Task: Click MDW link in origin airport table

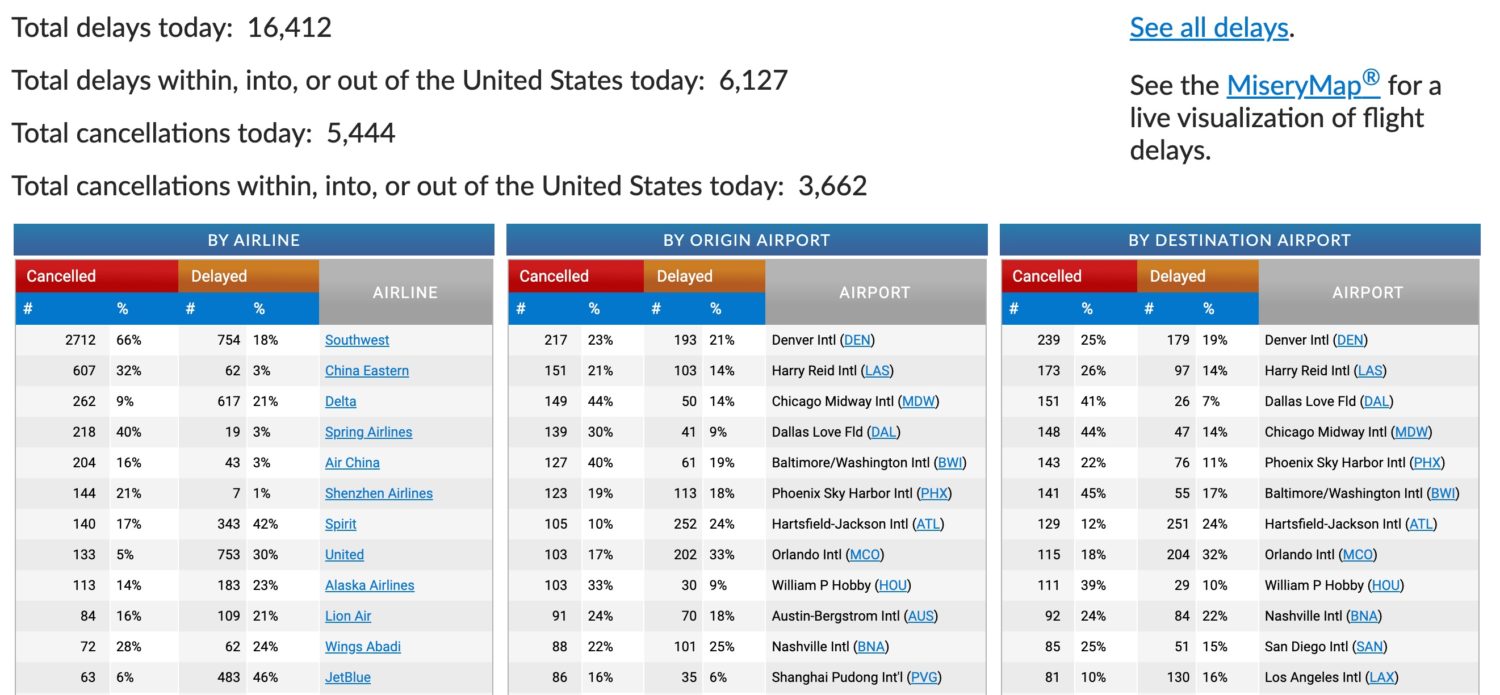Action: coord(920,401)
